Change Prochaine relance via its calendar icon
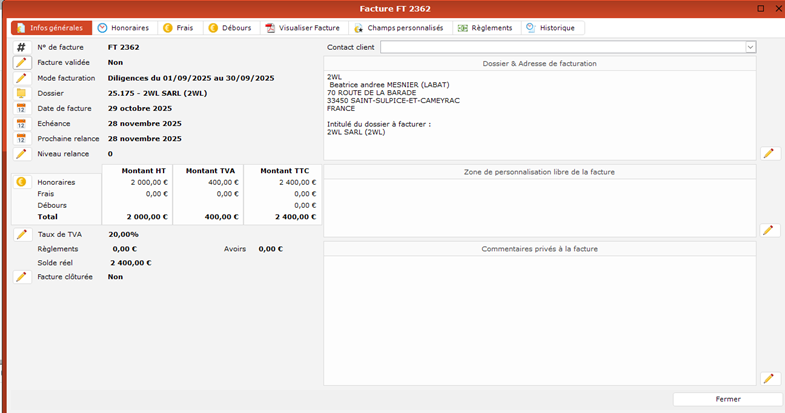The height and width of the screenshot is (413, 785). pos(21,139)
